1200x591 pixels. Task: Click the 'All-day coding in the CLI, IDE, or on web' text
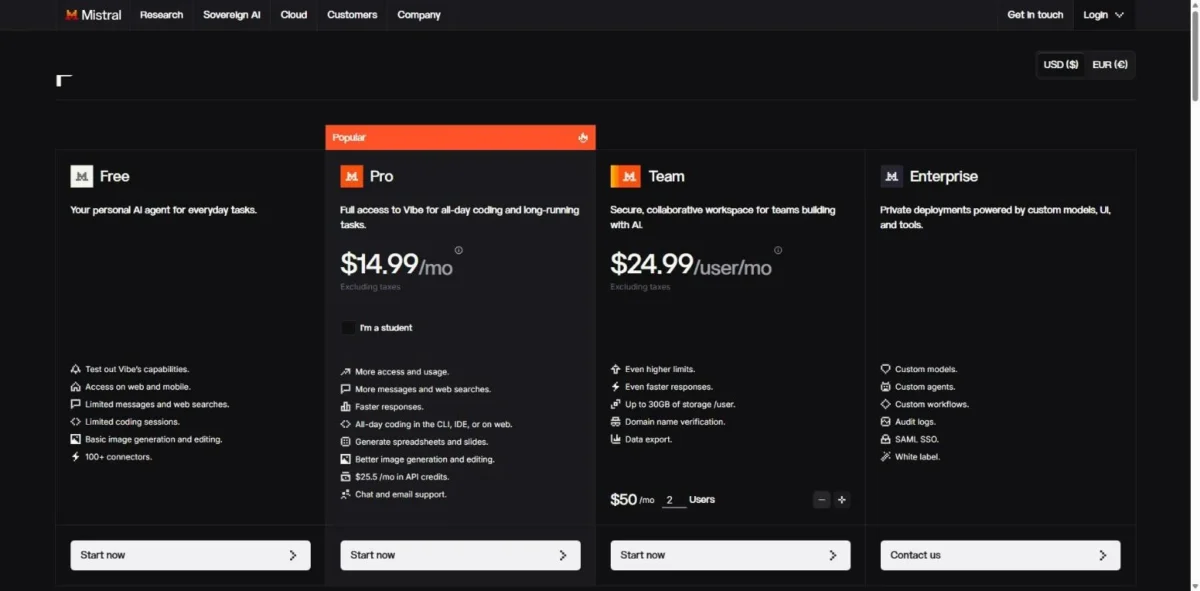(434, 424)
